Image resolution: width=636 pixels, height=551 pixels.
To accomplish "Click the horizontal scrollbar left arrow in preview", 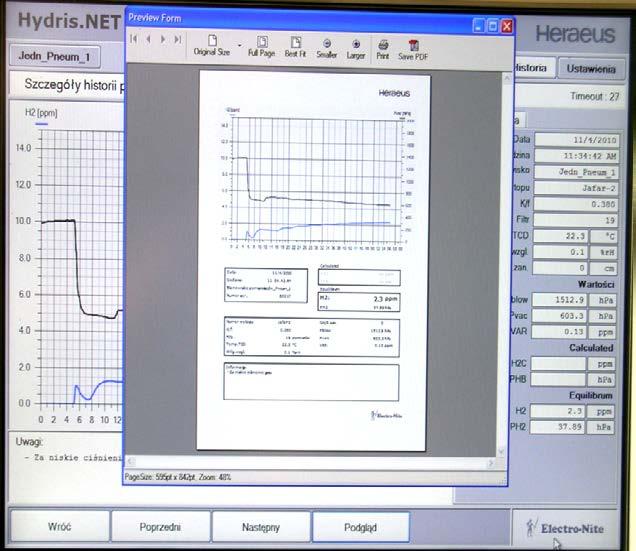I will [x=131, y=461].
